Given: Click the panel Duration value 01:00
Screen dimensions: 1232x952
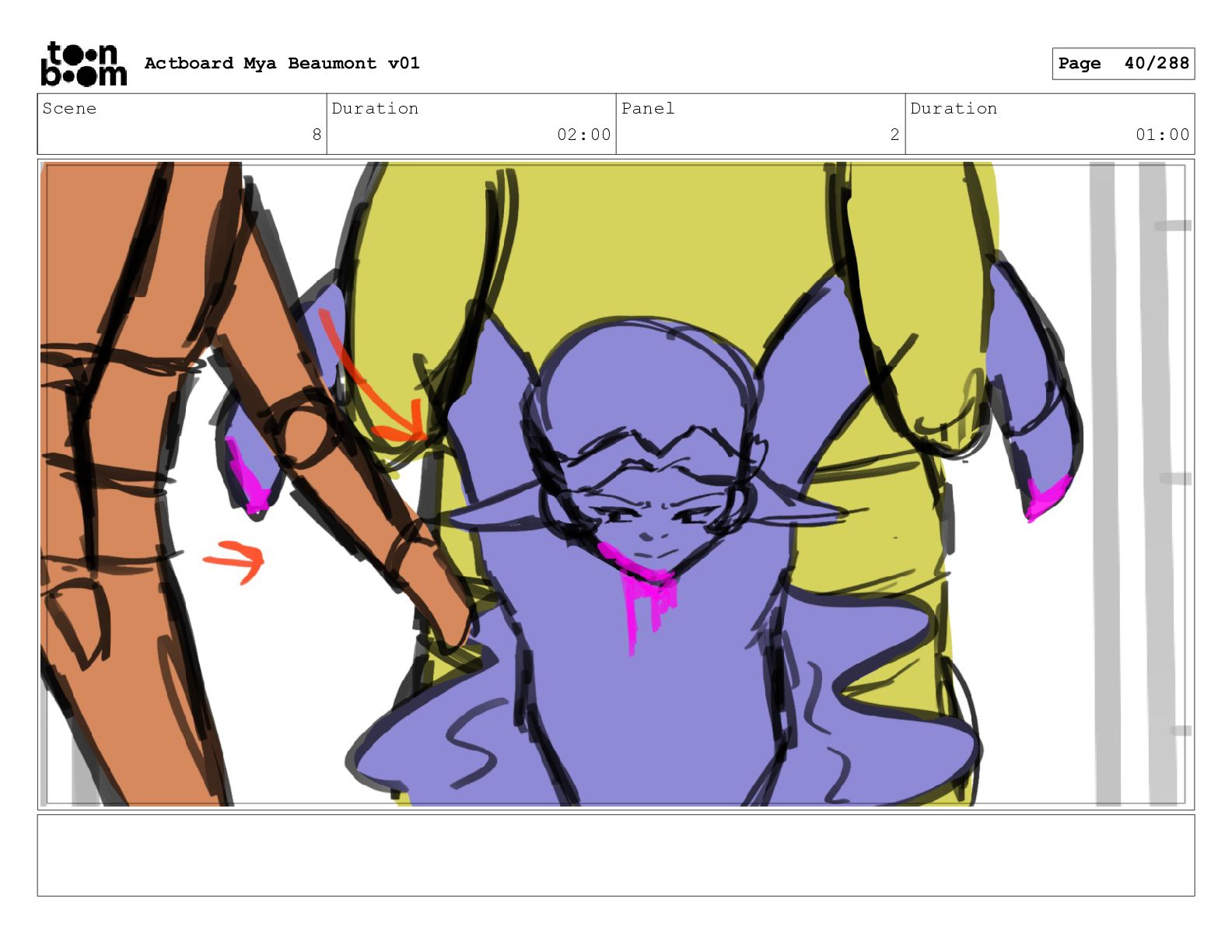Looking at the screenshot, I should click(x=1163, y=135).
